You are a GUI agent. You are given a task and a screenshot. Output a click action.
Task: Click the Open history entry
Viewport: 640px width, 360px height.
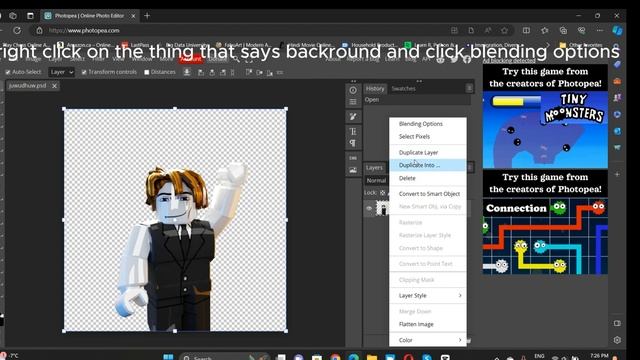coord(417,100)
